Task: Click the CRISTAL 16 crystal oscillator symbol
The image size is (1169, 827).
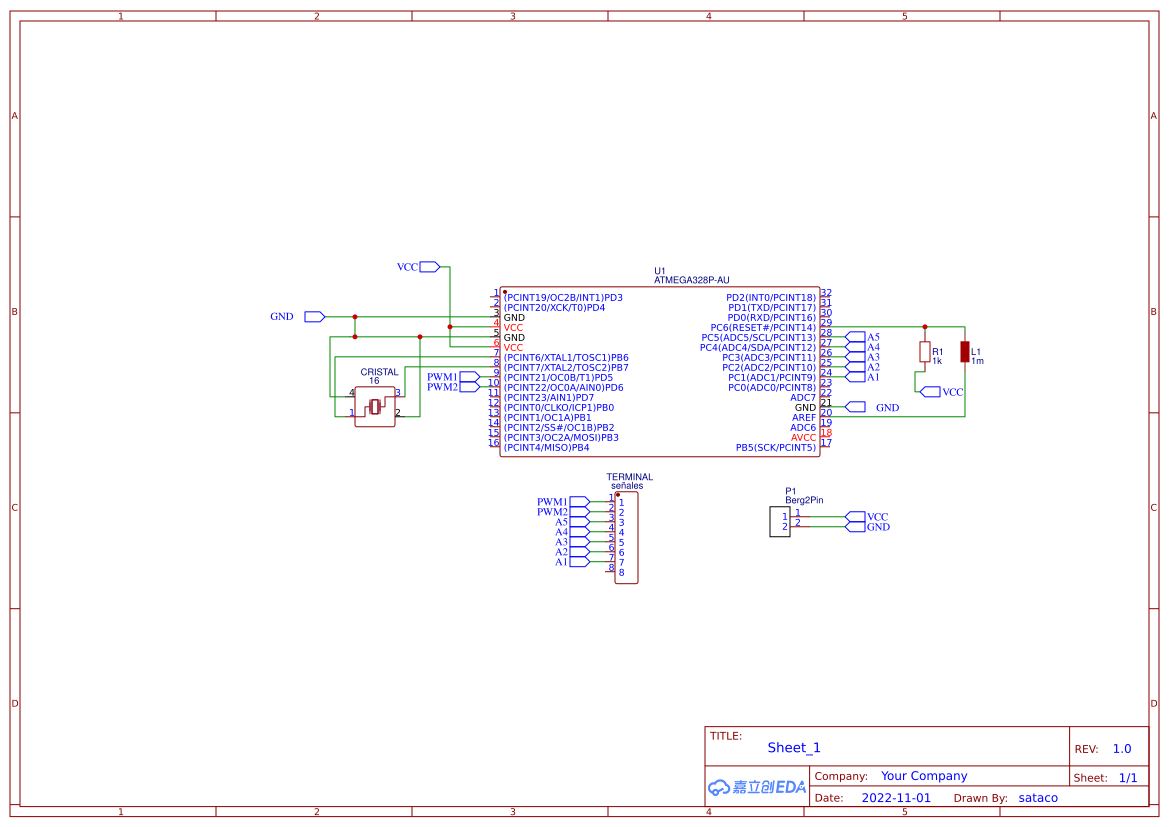Action: [x=375, y=408]
